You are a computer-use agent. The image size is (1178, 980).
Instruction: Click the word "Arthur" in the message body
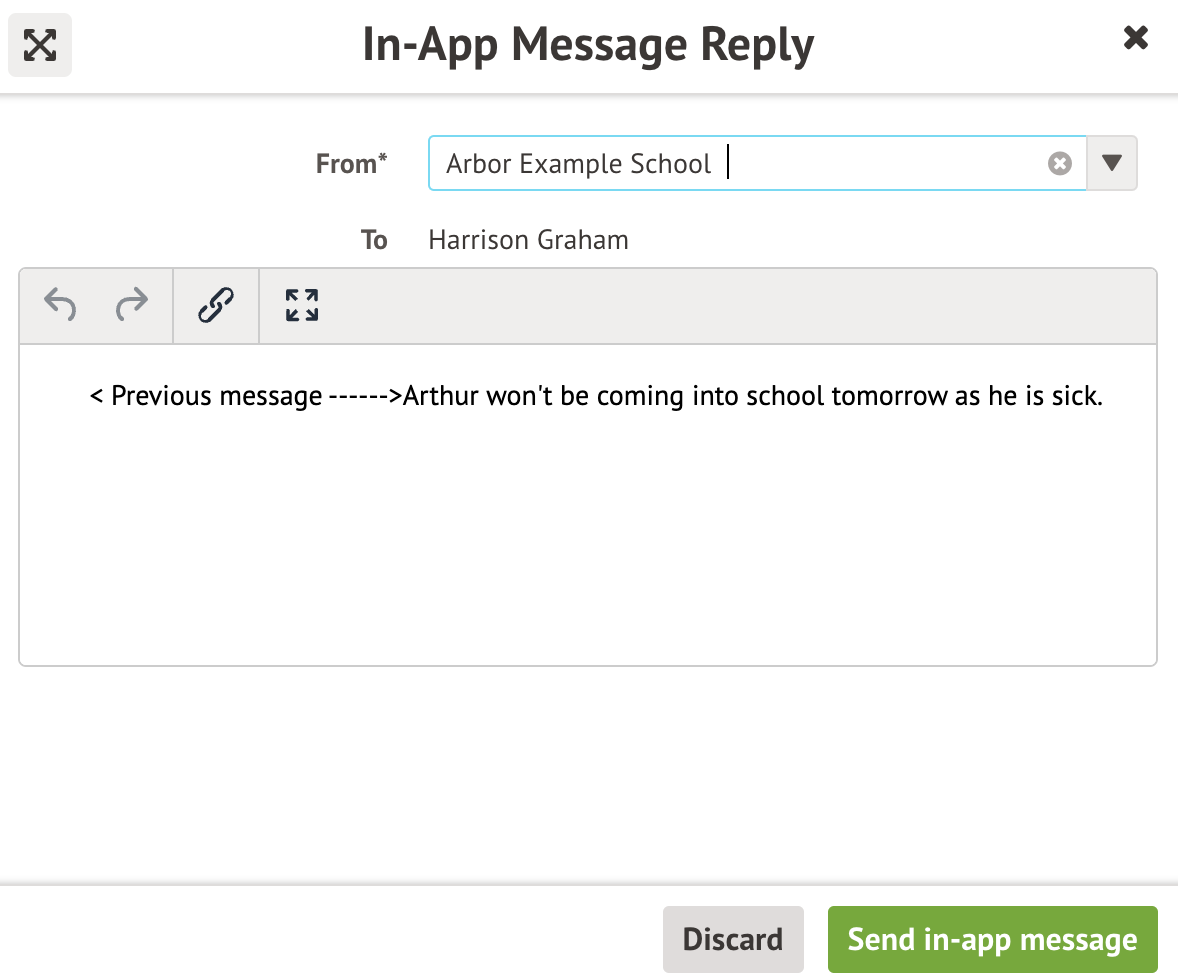[x=441, y=397]
